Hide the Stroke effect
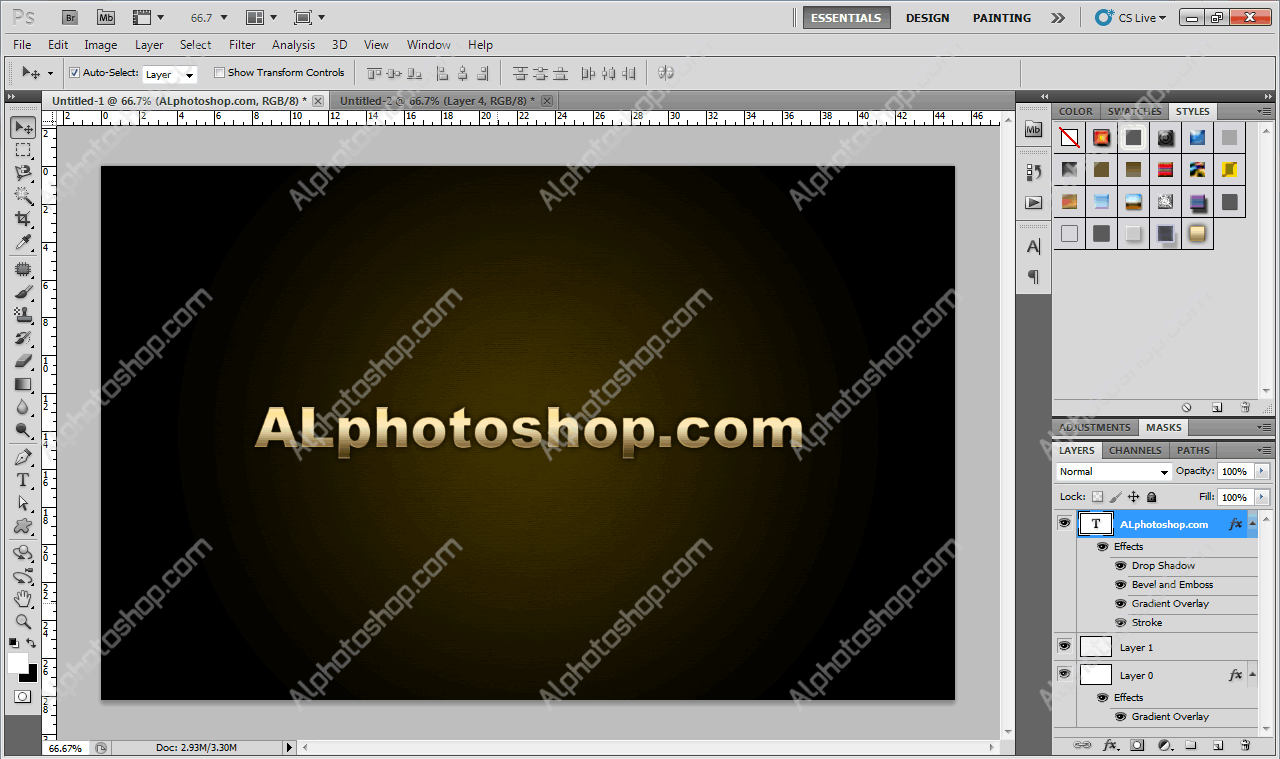1280x759 pixels. [x=1120, y=623]
